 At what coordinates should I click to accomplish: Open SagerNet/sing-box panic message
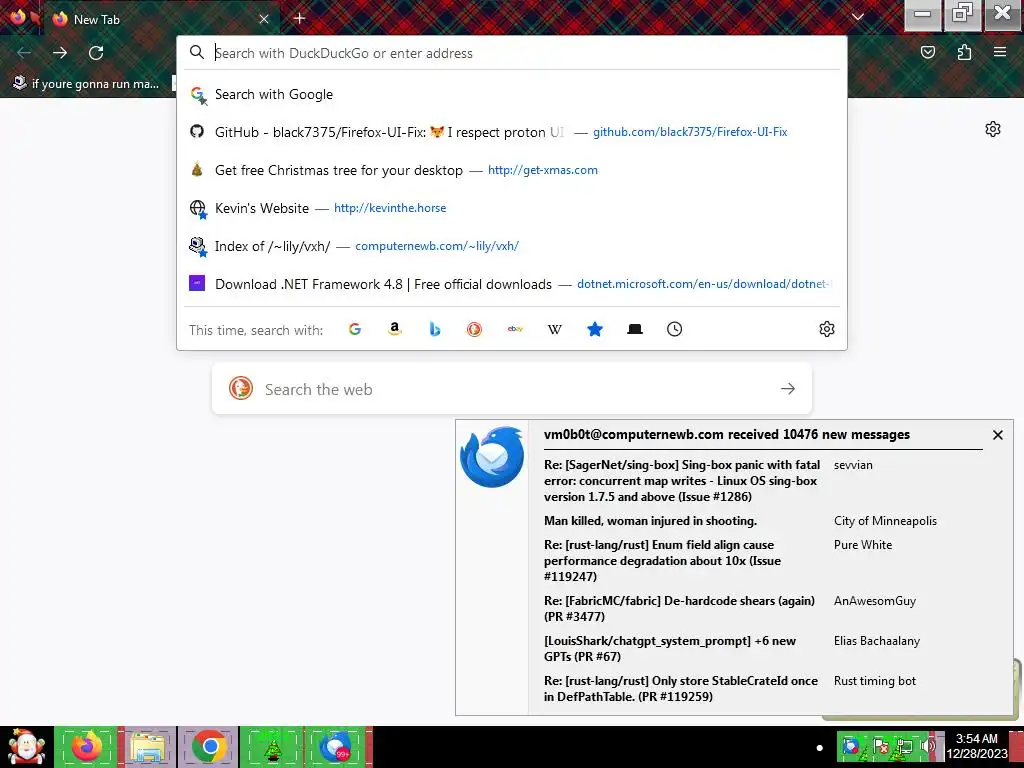coord(682,481)
